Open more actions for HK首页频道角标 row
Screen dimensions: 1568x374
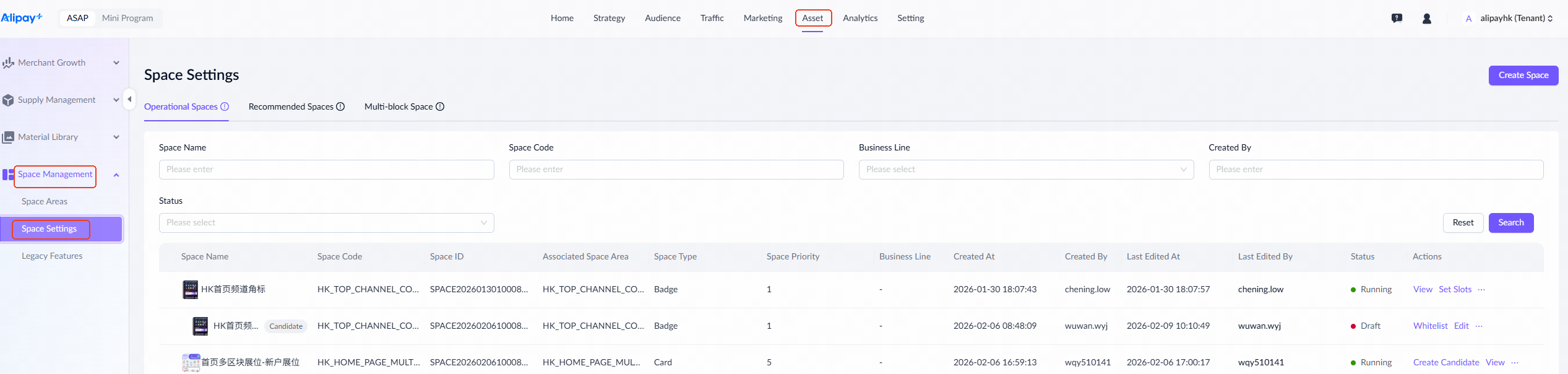pyautogui.click(x=1481, y=290)
